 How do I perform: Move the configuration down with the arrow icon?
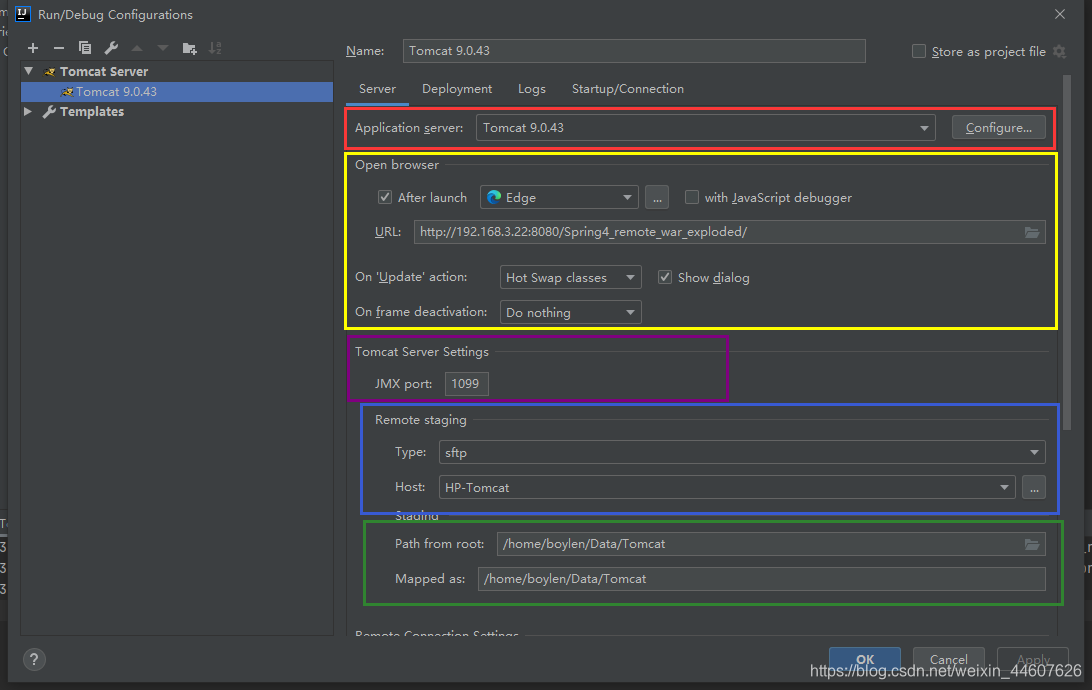[x=163, y=48]
